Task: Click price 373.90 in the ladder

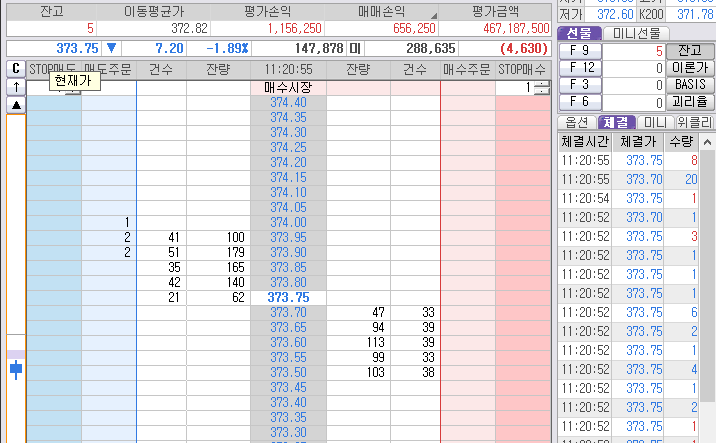Action: (288, 253)
